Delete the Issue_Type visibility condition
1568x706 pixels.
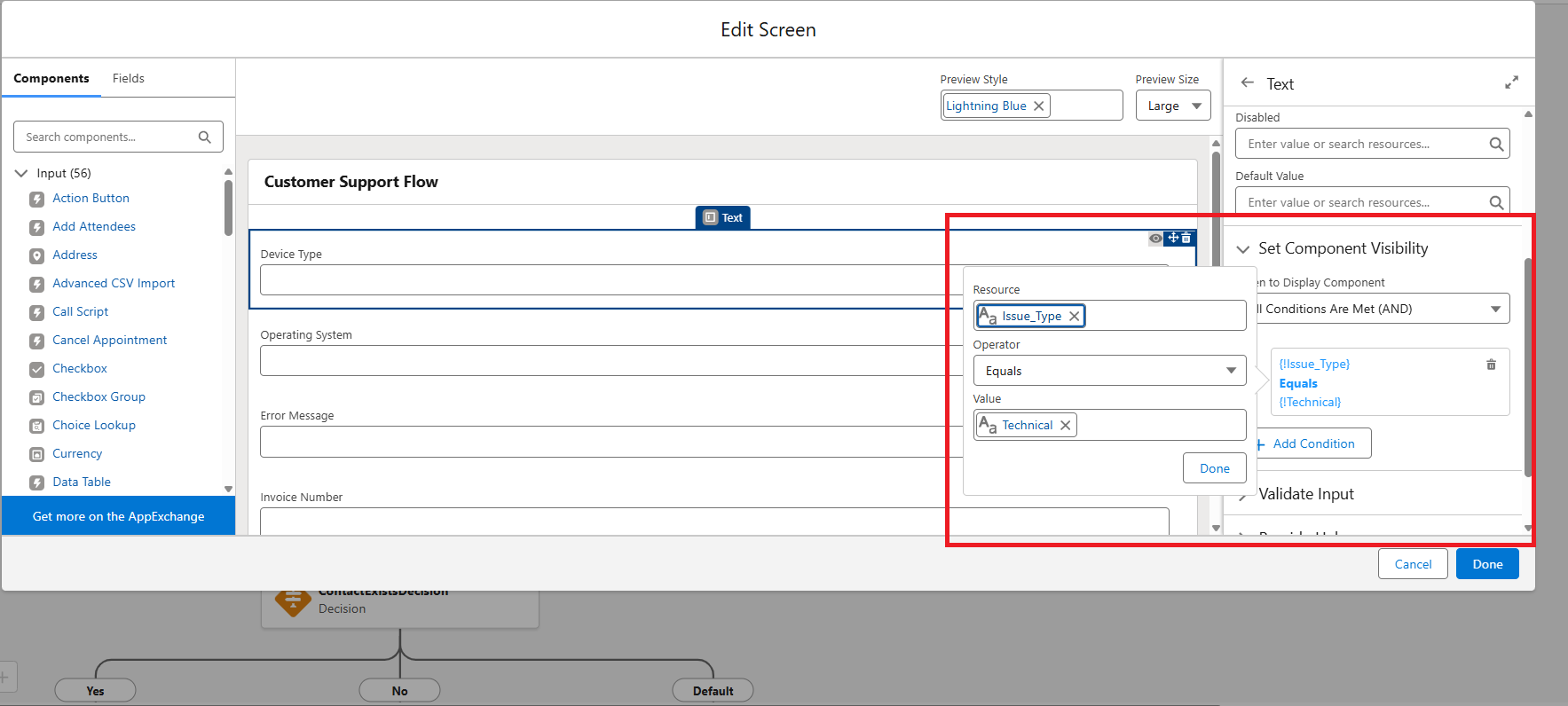pyautogui.click(x=1491, y=365)
